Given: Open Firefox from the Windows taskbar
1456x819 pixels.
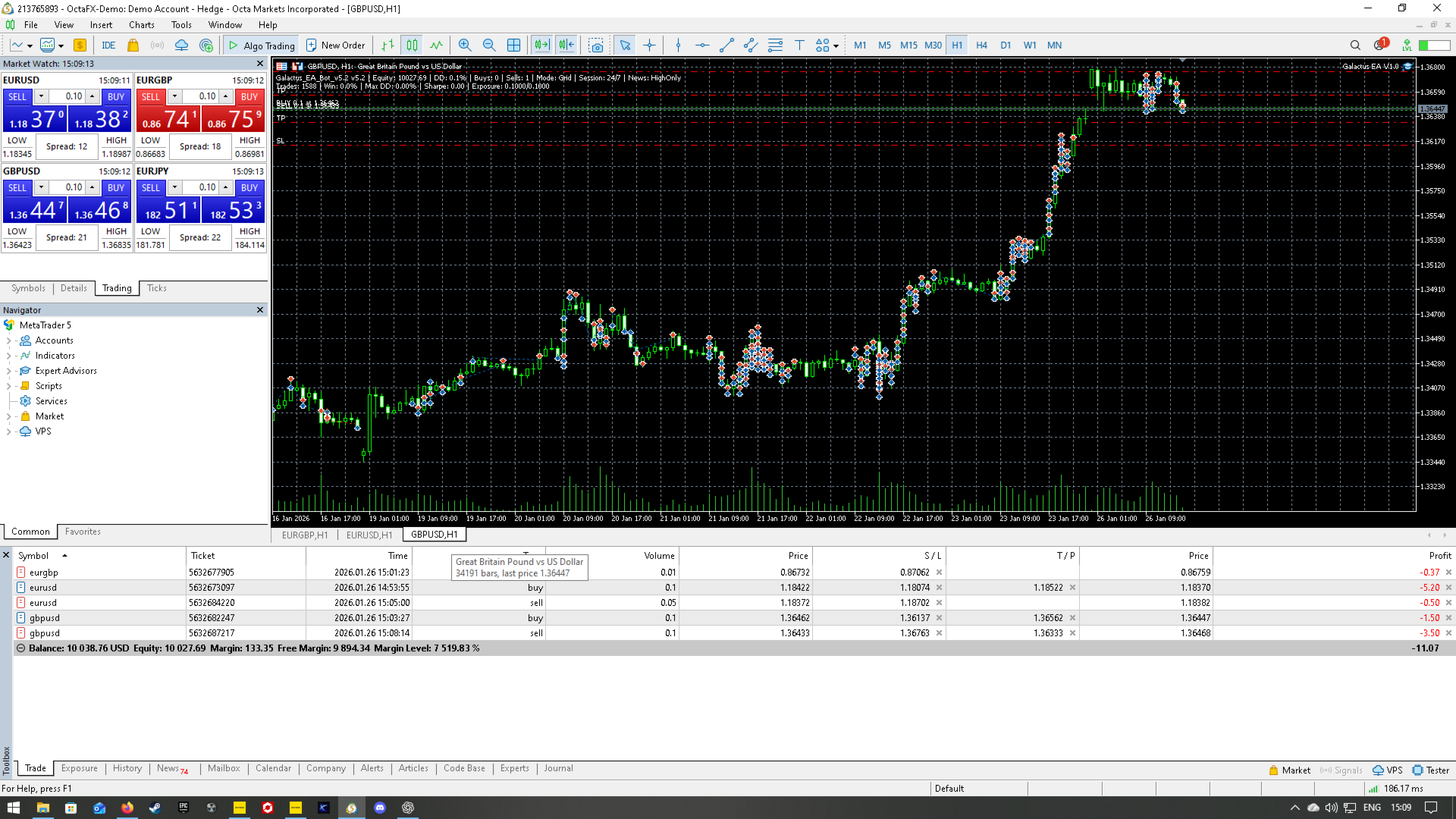Looking at the screenshot, I should pyautogui.click(x=127, y=808).
